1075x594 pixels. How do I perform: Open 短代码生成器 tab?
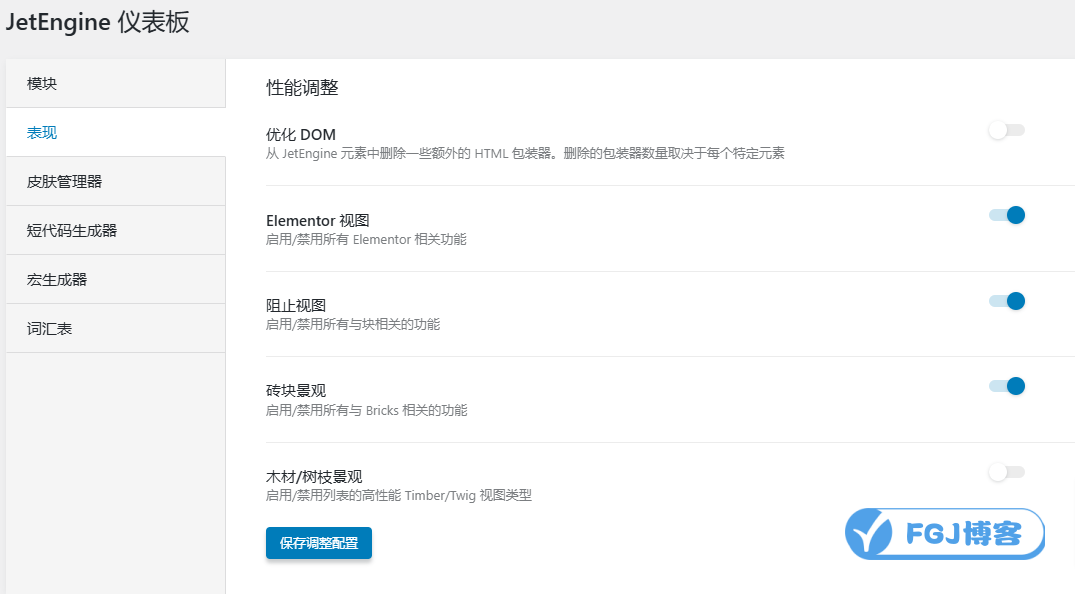(x=116, y=230)
